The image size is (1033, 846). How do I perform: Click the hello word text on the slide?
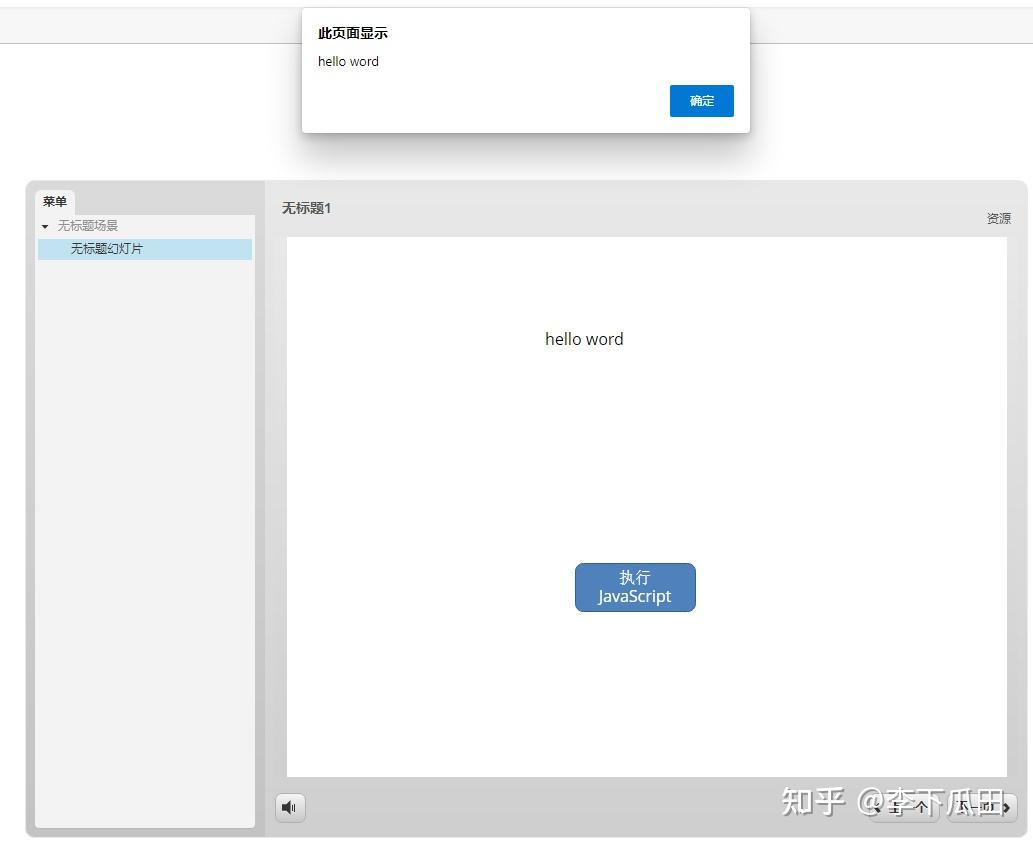584,339
